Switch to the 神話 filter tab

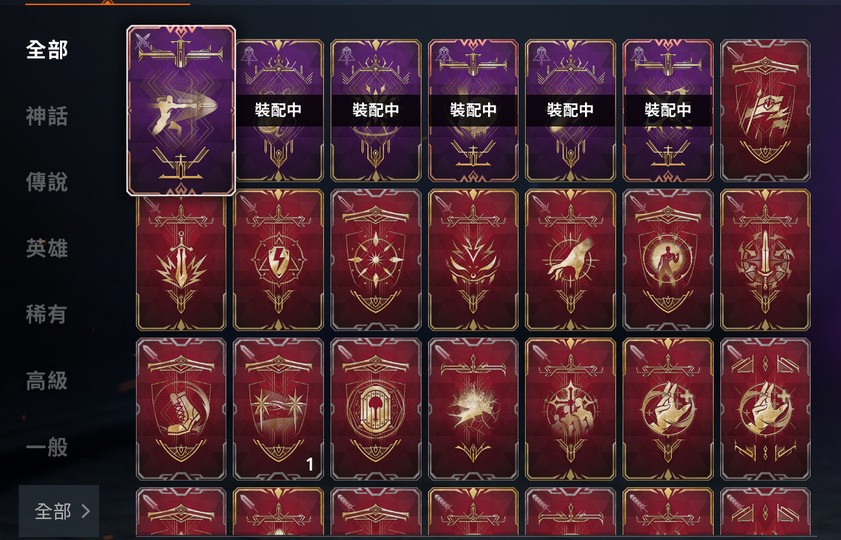[x=47, y=116]
